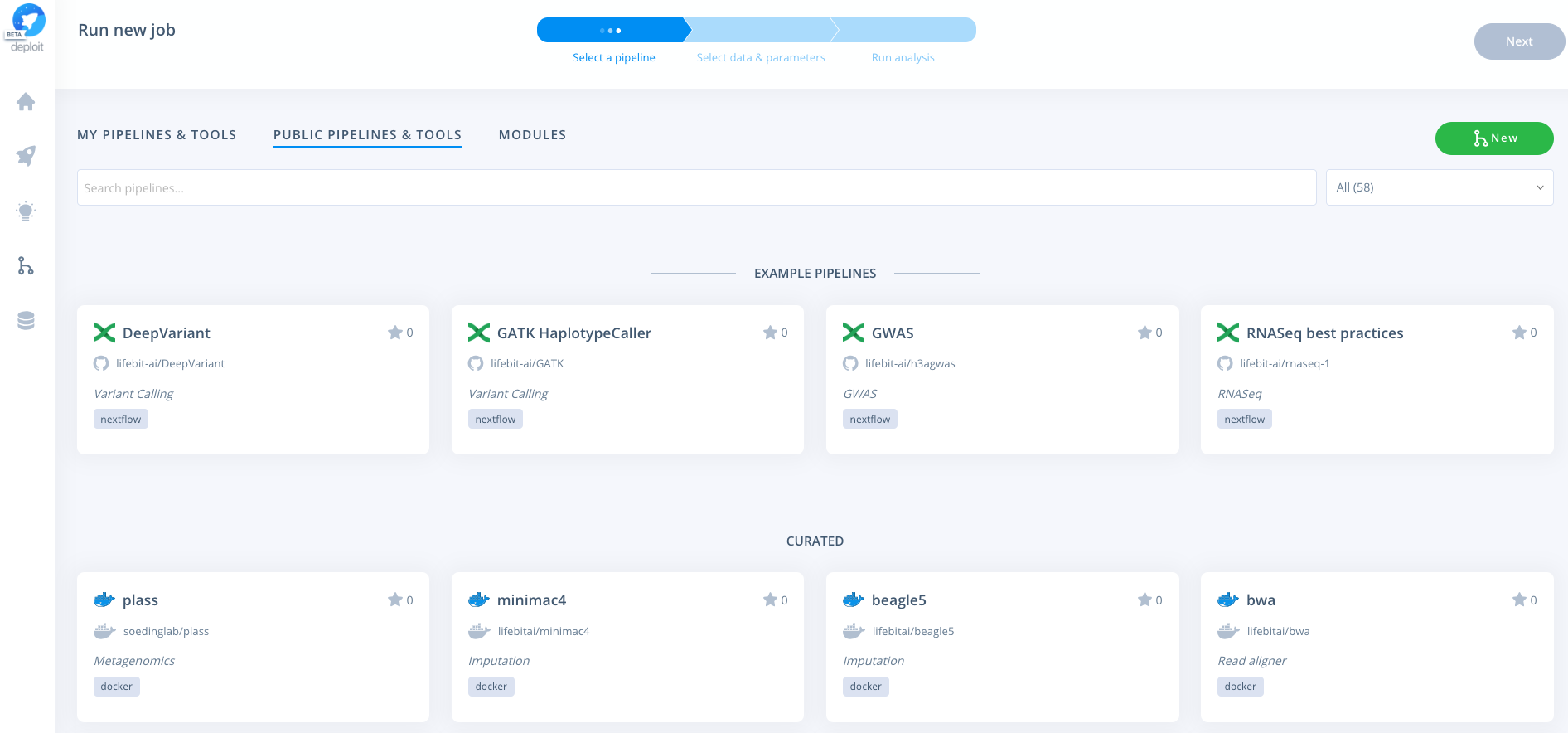1568x733 pixels.
Task: Open the Home sidebar icon
Action: click(26, 102)
